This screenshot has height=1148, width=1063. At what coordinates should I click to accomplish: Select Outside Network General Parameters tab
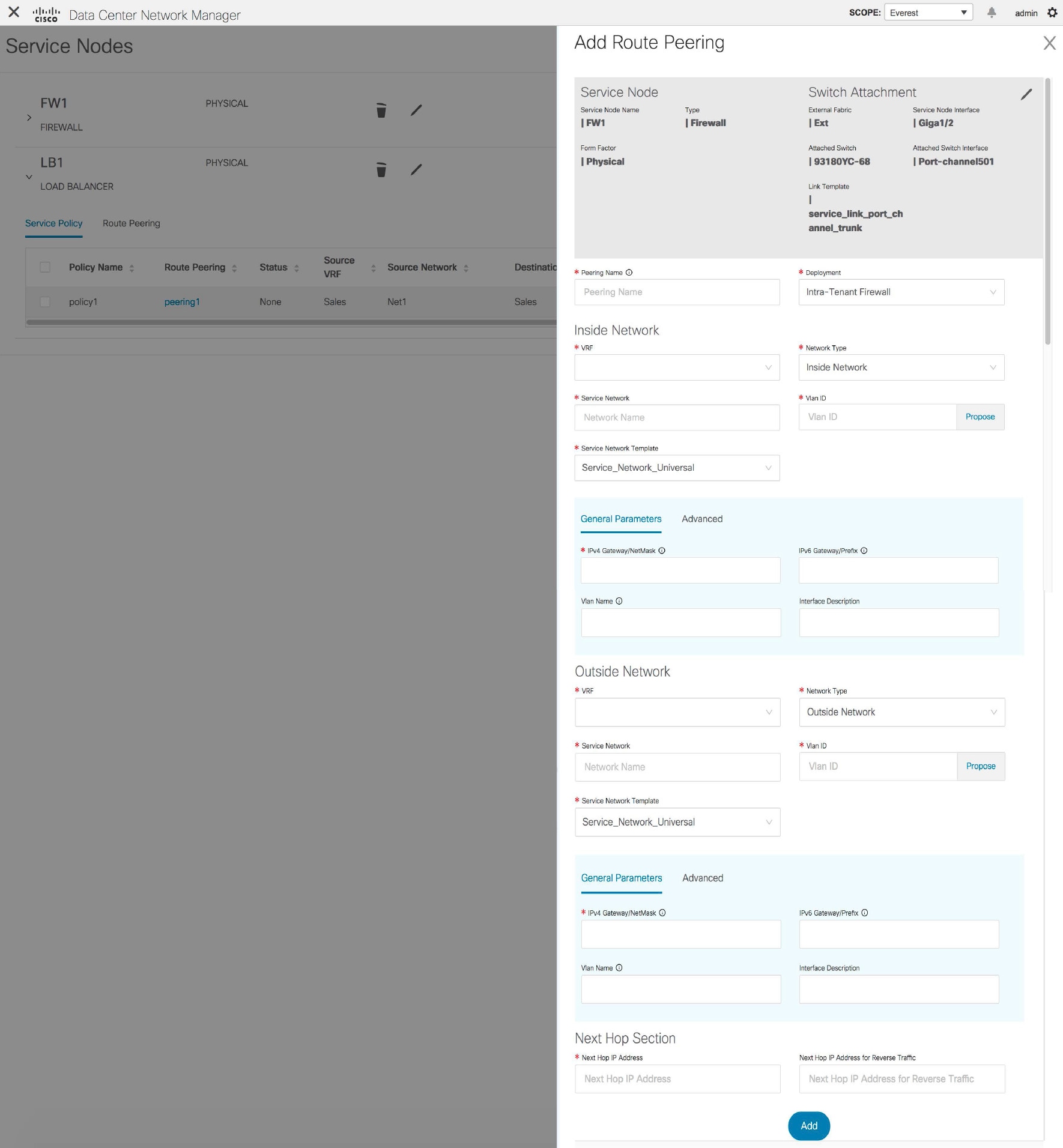622,878
